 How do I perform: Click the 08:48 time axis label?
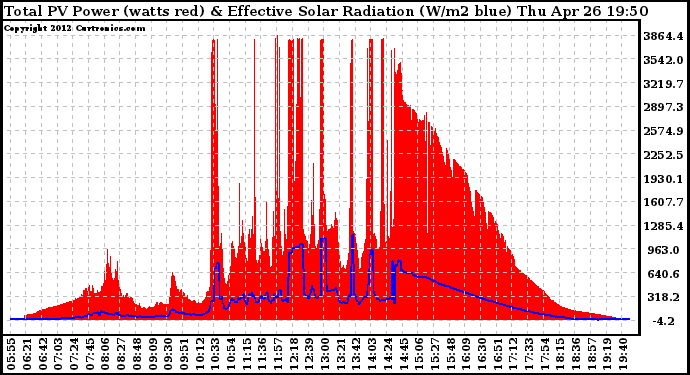click(137, 354)
